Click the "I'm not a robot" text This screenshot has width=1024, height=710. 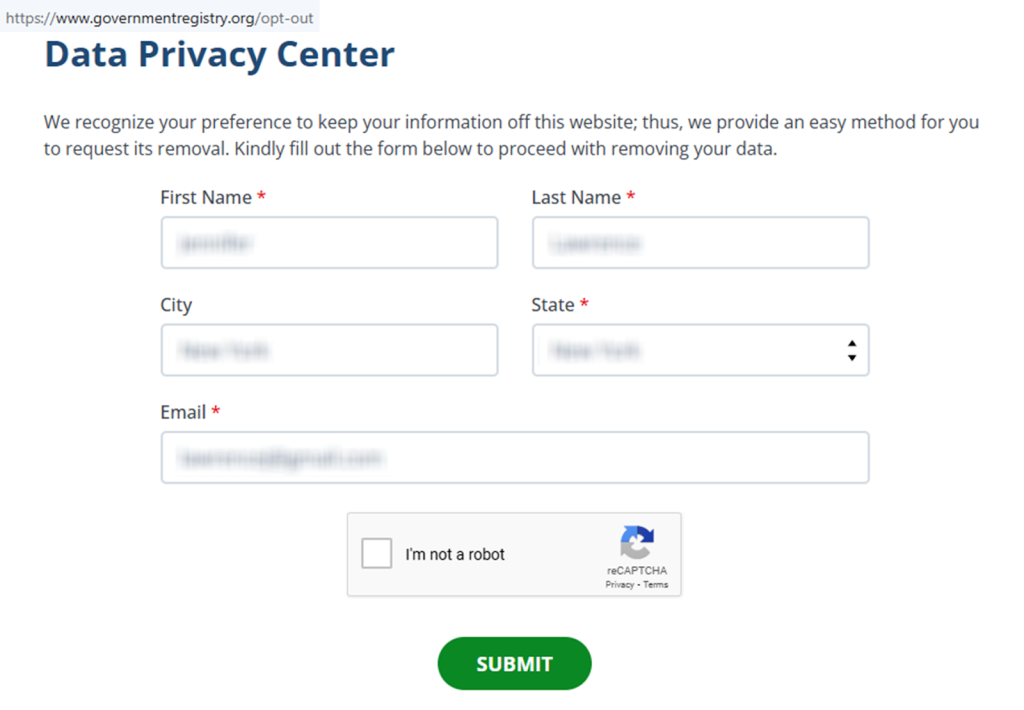455,555
